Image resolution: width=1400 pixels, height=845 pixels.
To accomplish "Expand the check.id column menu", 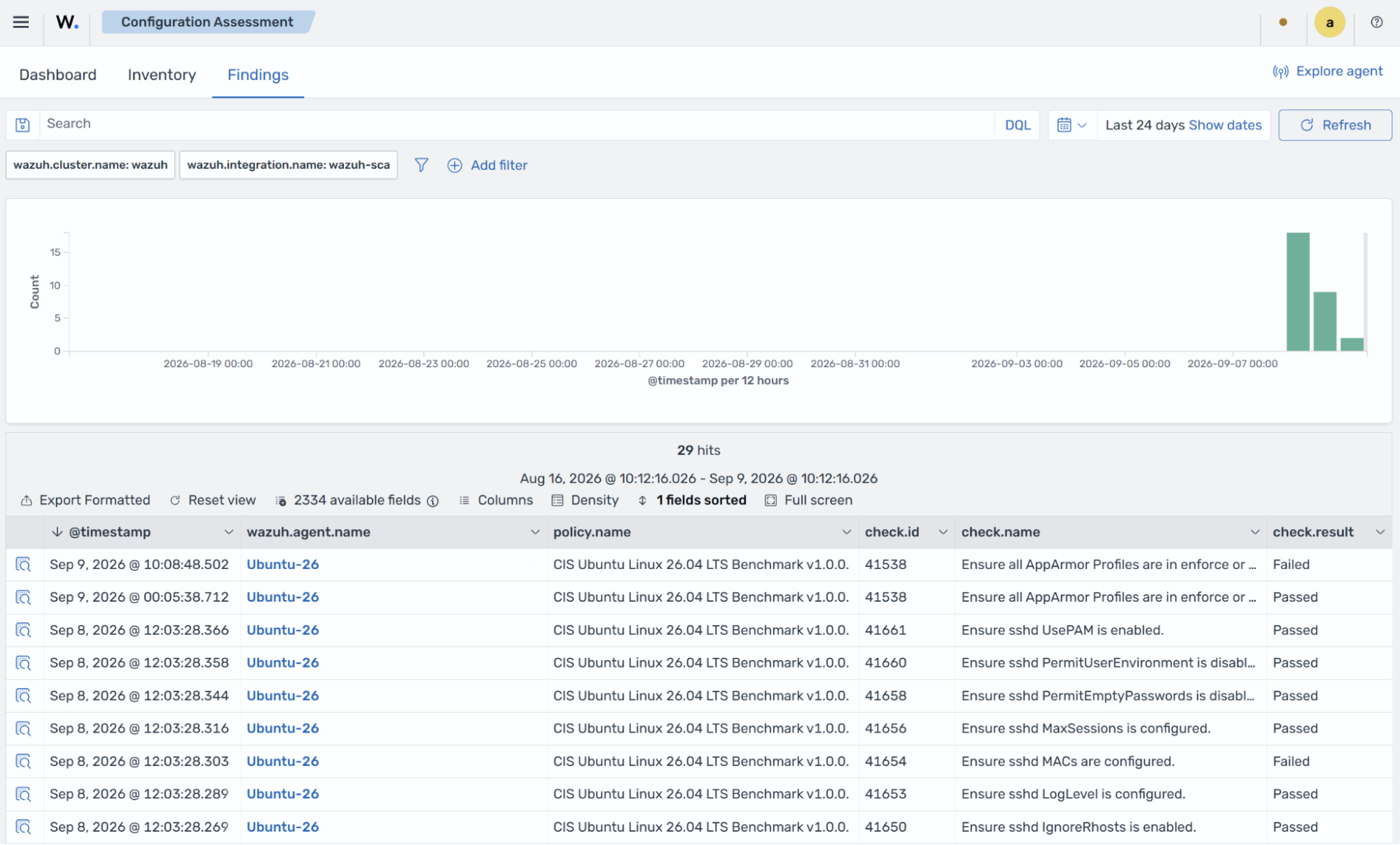I will click(943, 532).
